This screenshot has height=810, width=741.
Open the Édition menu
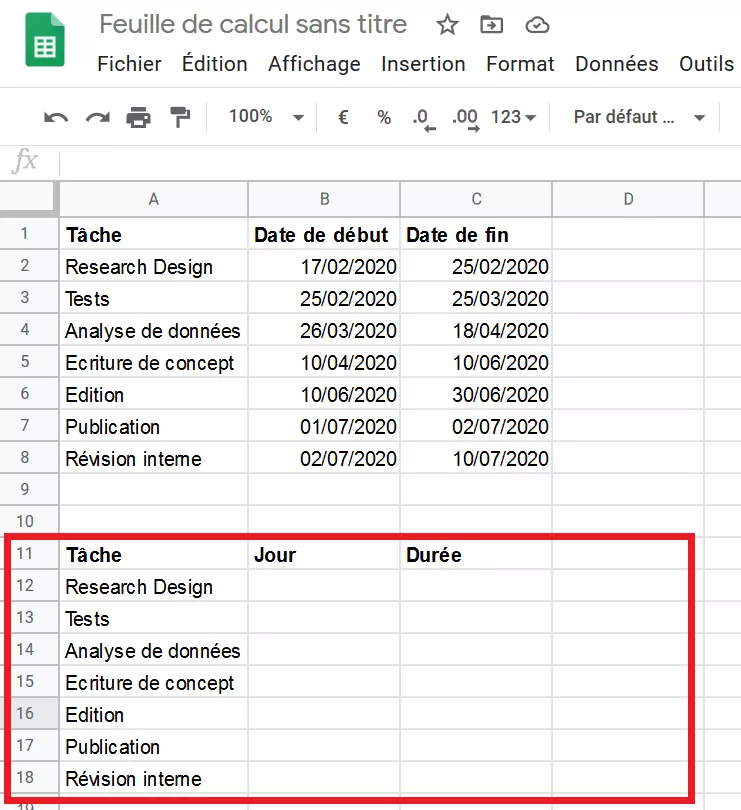(x=214, y=63)
